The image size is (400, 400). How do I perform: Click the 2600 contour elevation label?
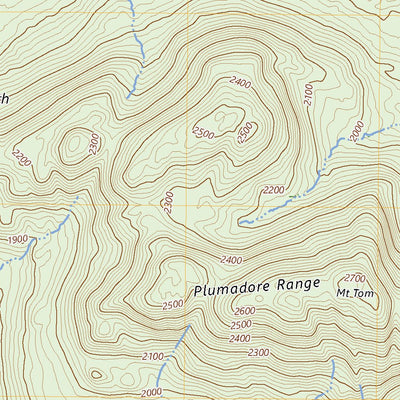[245, 311]
